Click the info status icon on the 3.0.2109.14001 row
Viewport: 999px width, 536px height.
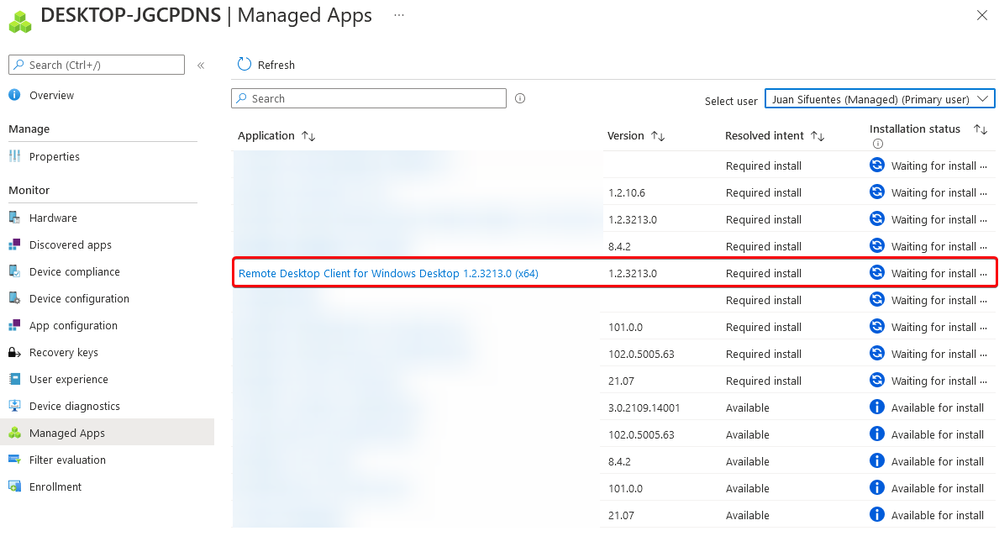tap(877, 407)
